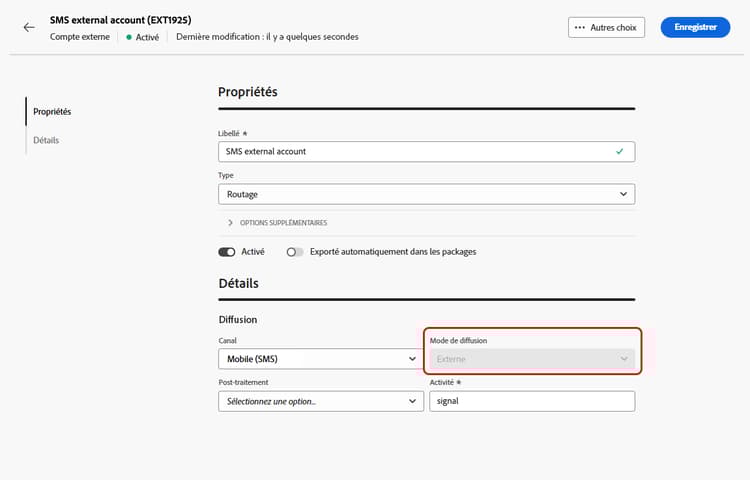Viewport: 750px width, 480px height.
Task: Click into the Libellé text field
Action: coord(410,151)
